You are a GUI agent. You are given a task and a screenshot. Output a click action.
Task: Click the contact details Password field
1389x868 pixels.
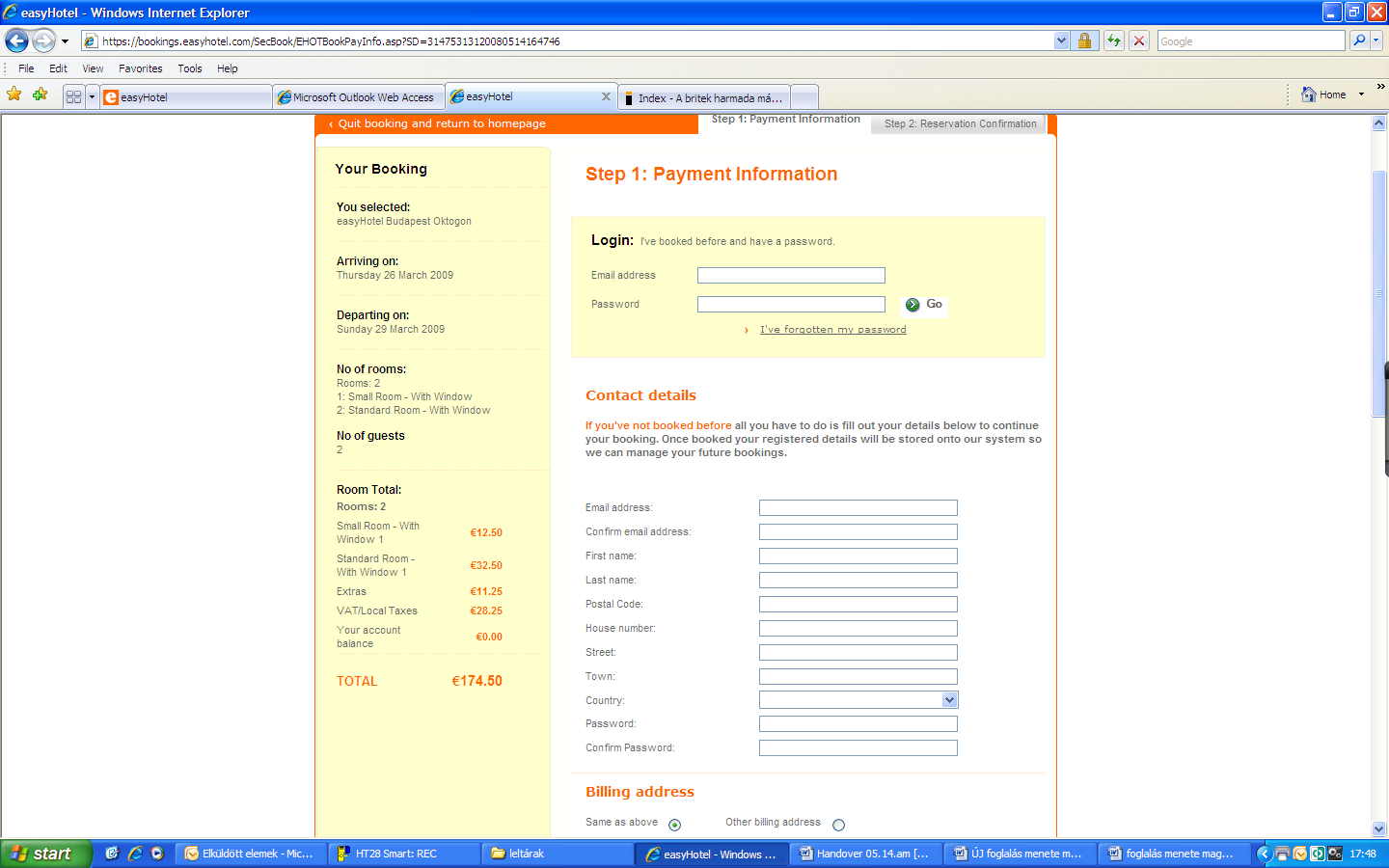[858, 724]
